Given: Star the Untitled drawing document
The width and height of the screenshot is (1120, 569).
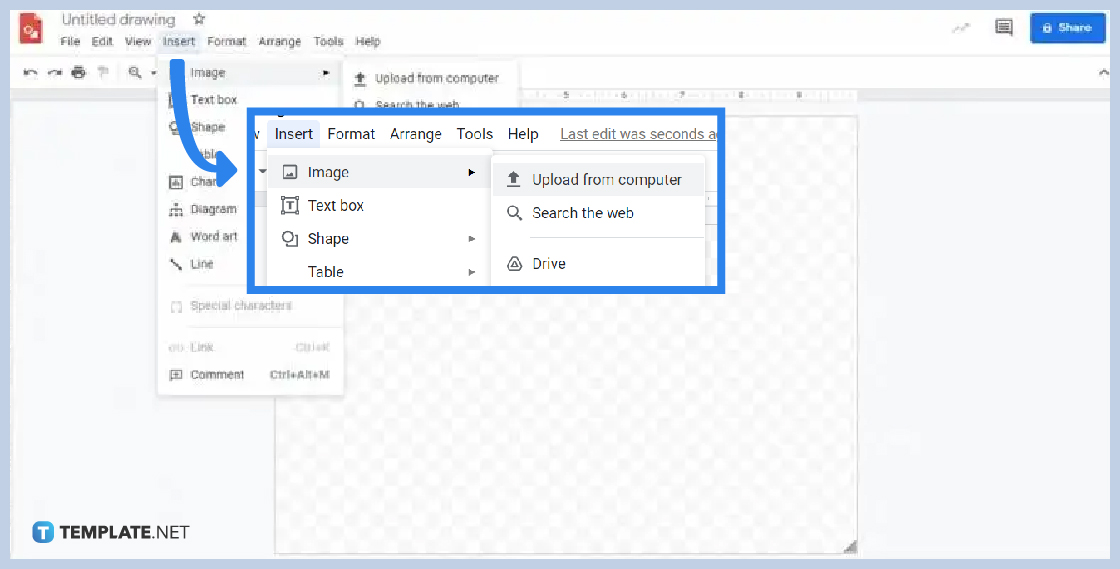Looking at the screenshot, I should pos(199,19).
